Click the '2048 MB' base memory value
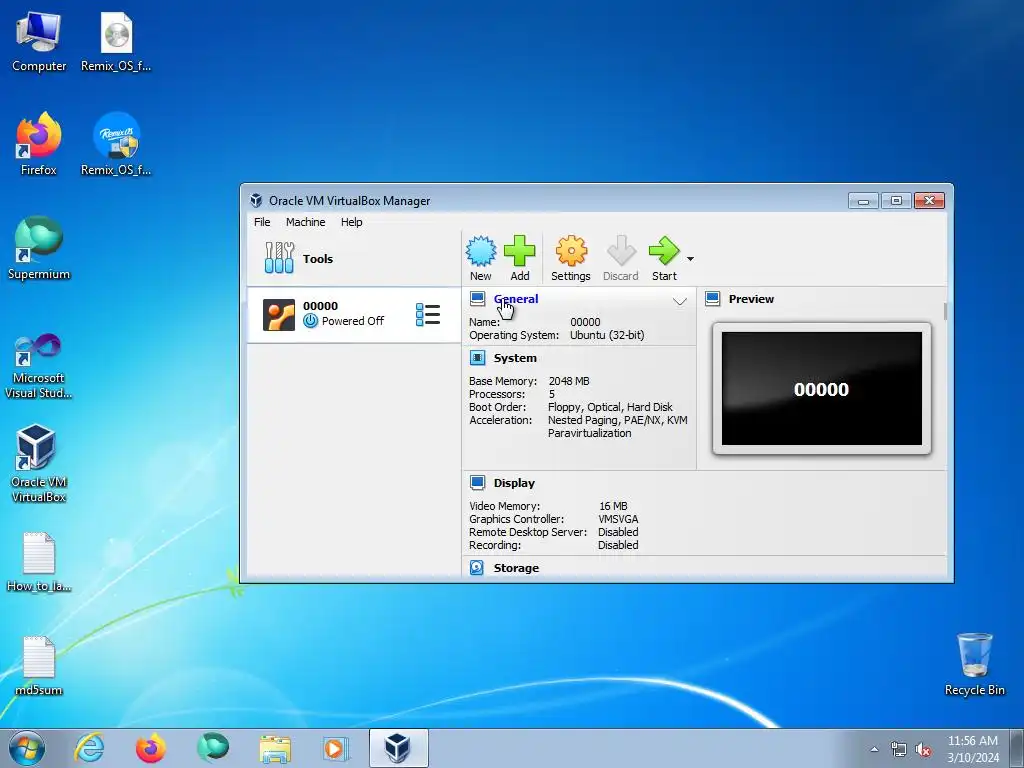Viewport: 1024px width, 768px height. [x=569, y=381]
